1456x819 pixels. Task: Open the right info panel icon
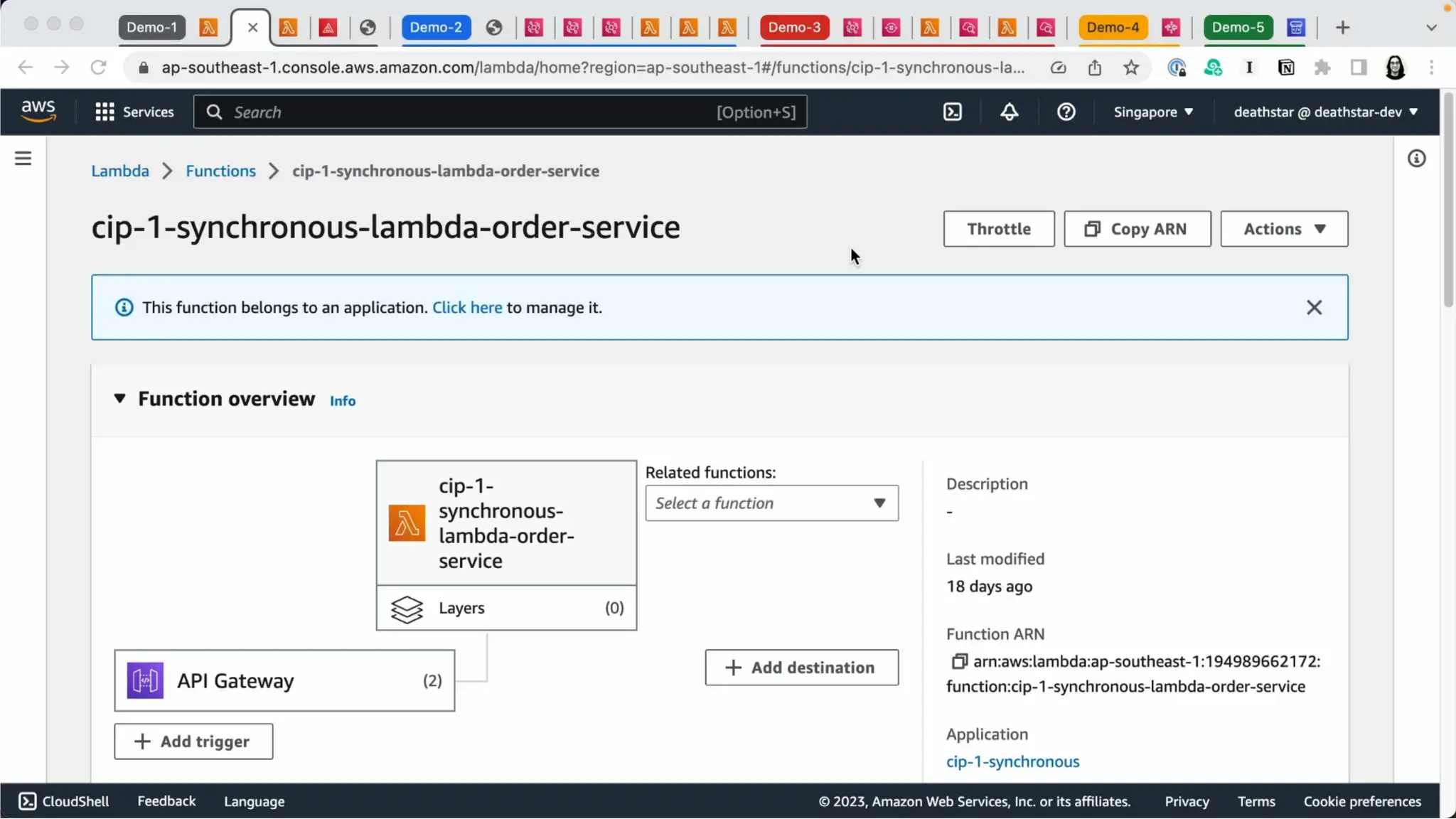[x=1416, y=159]
